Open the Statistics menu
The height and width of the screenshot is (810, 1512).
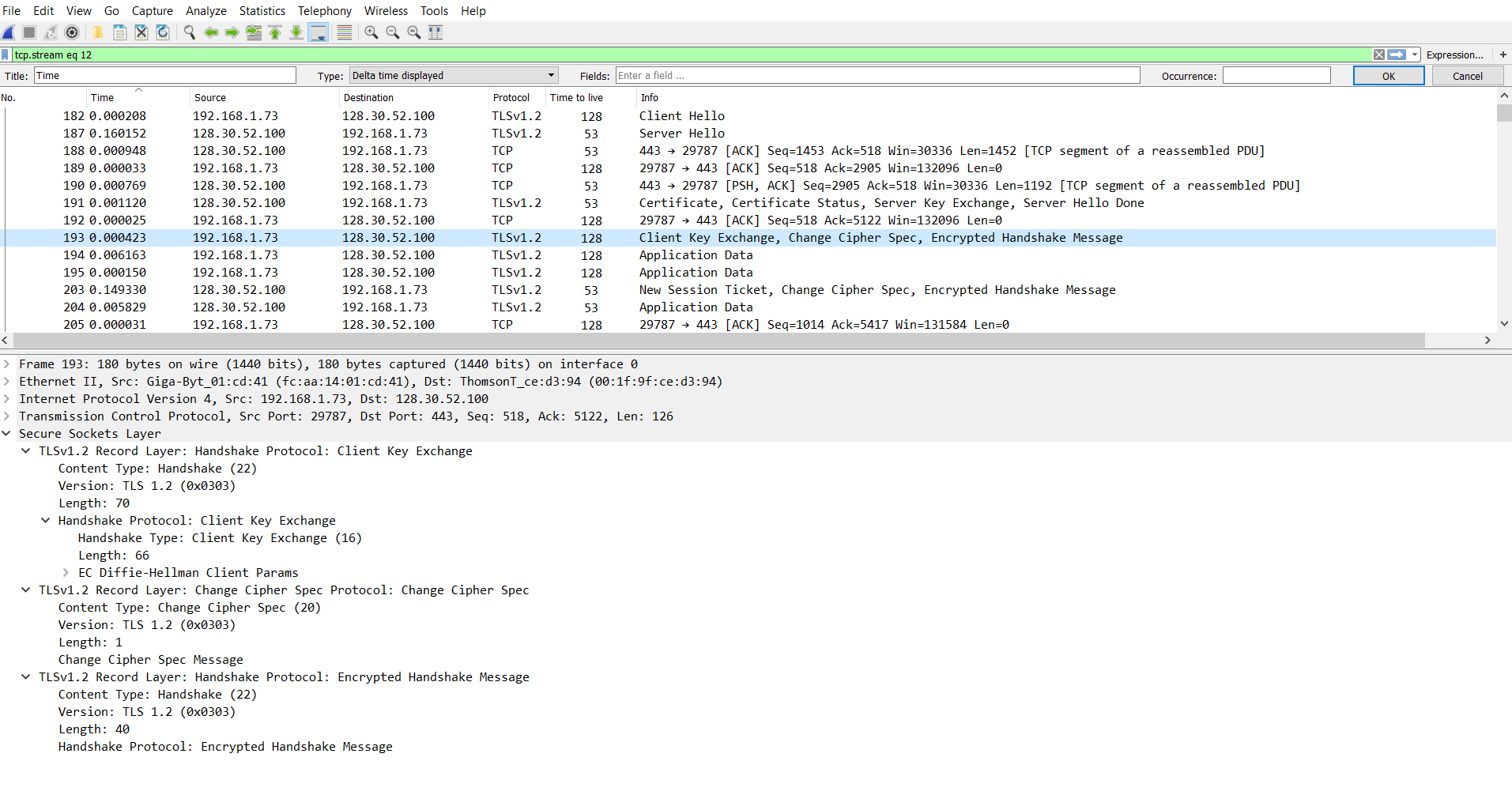(x=262, y=11)
